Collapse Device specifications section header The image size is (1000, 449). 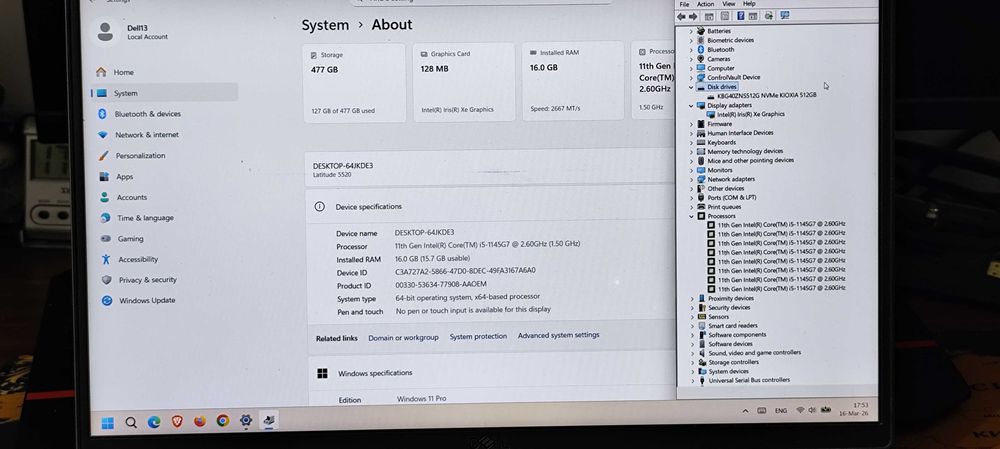point(490,205)
